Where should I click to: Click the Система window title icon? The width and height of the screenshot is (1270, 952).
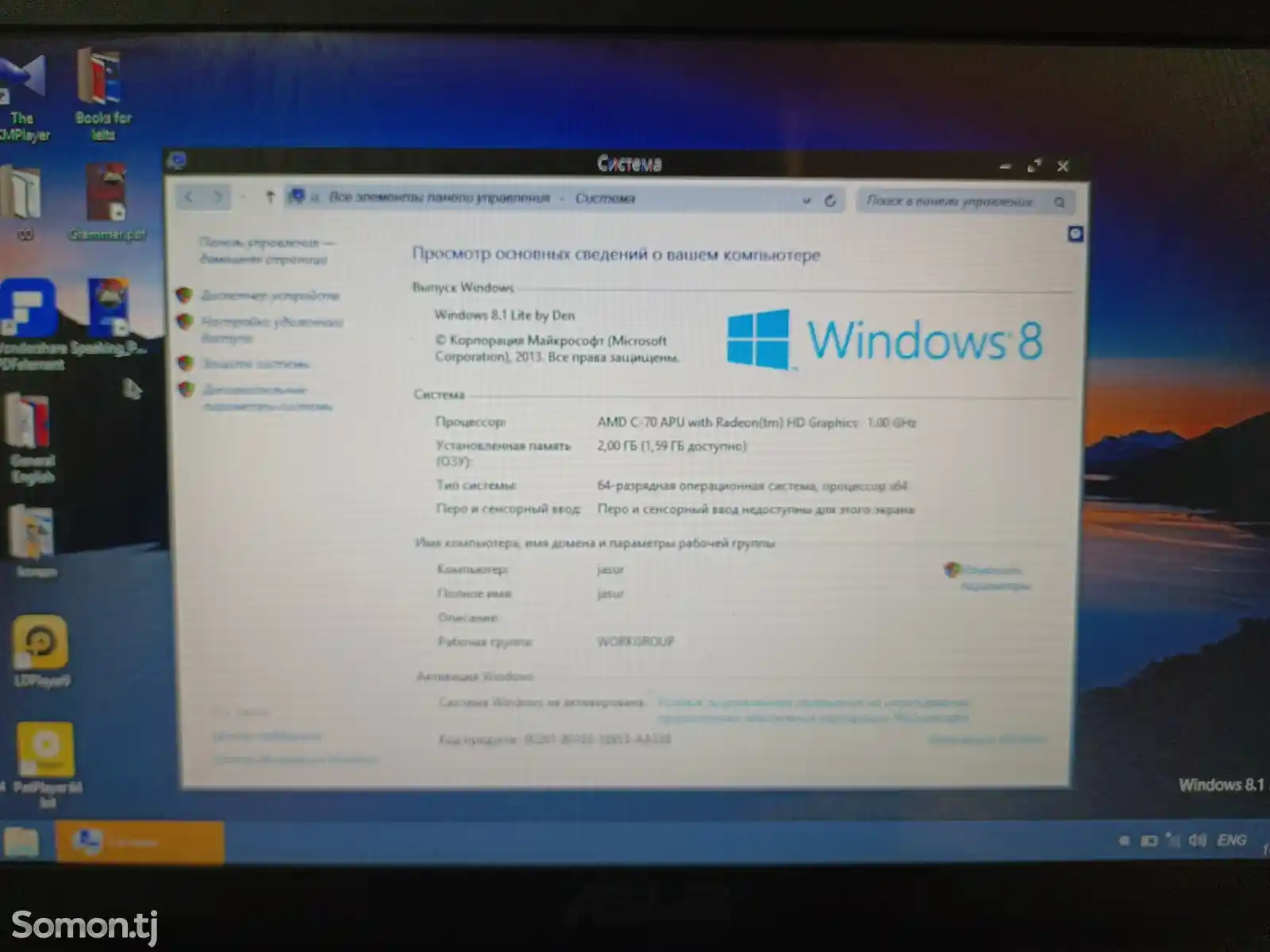(176, 162)
